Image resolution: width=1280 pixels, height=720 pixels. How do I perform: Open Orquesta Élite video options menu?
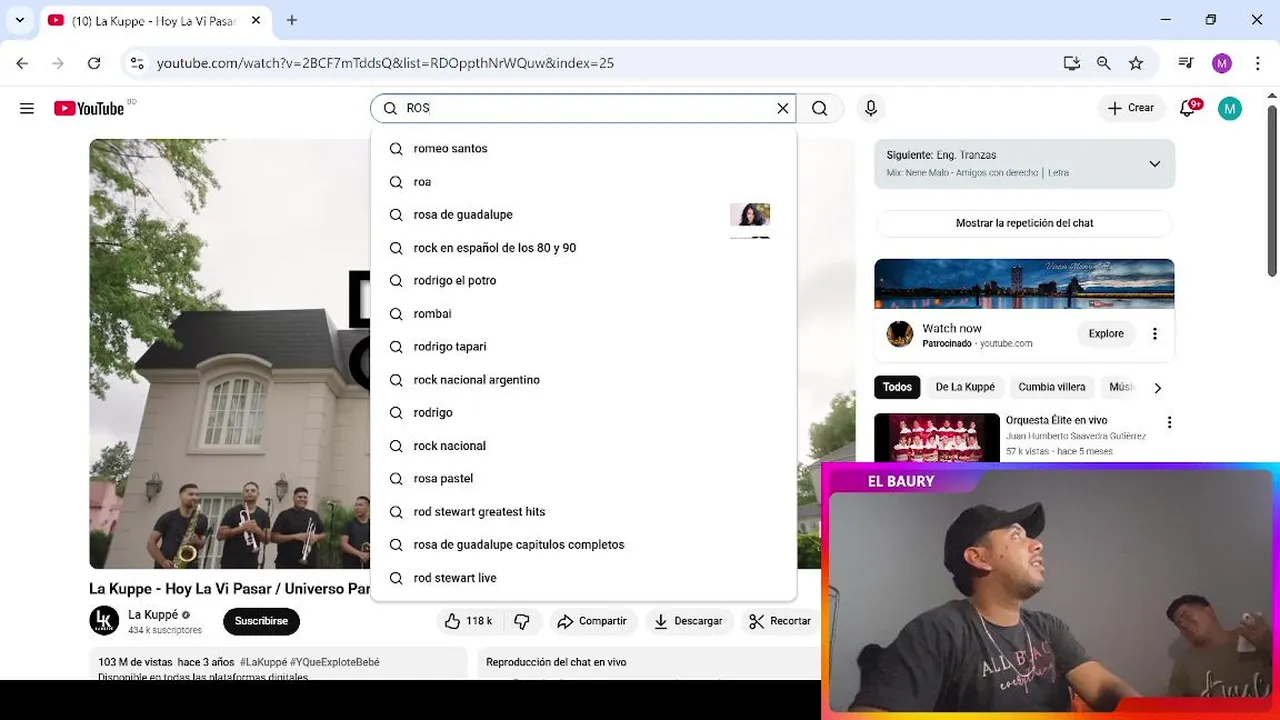pyautogui.click(x=1169, y=423)
